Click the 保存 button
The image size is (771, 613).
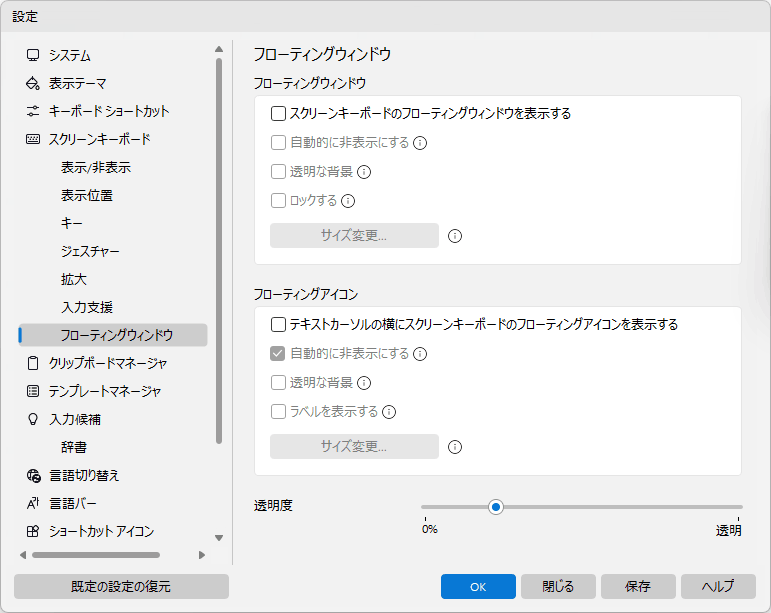[638, 586]
